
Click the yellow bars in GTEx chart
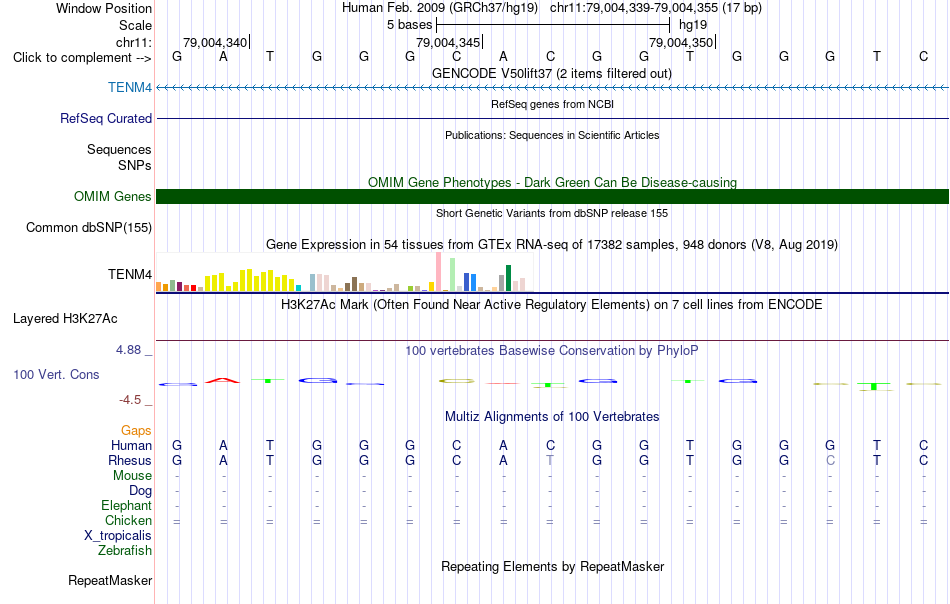(x=249, y=280)
